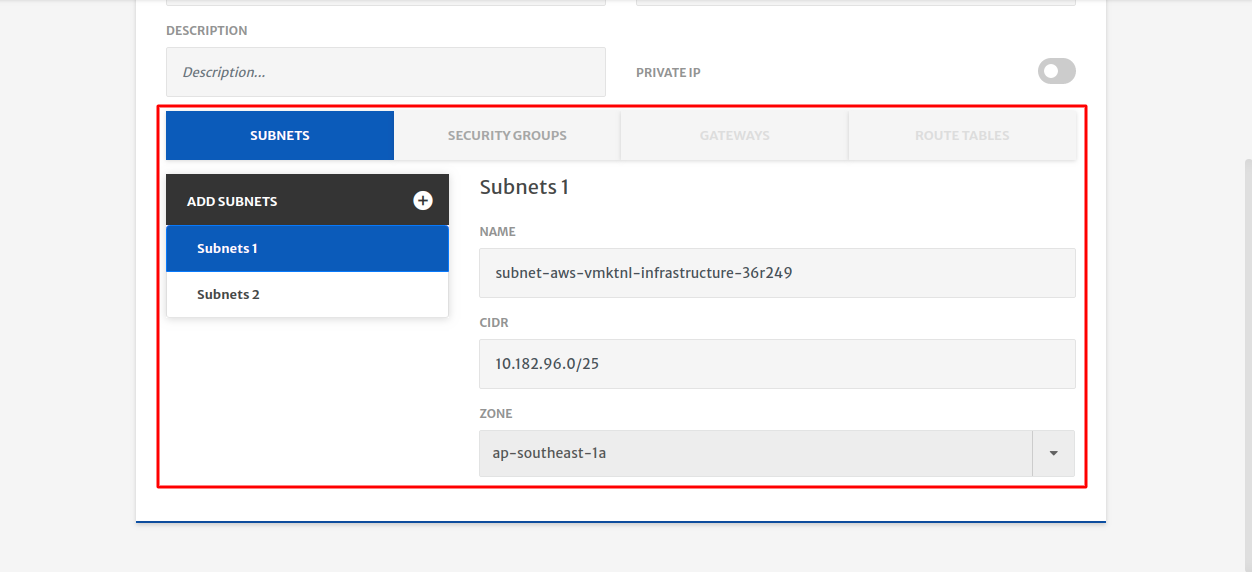Focus the subnet Name field

coord(777,273)
